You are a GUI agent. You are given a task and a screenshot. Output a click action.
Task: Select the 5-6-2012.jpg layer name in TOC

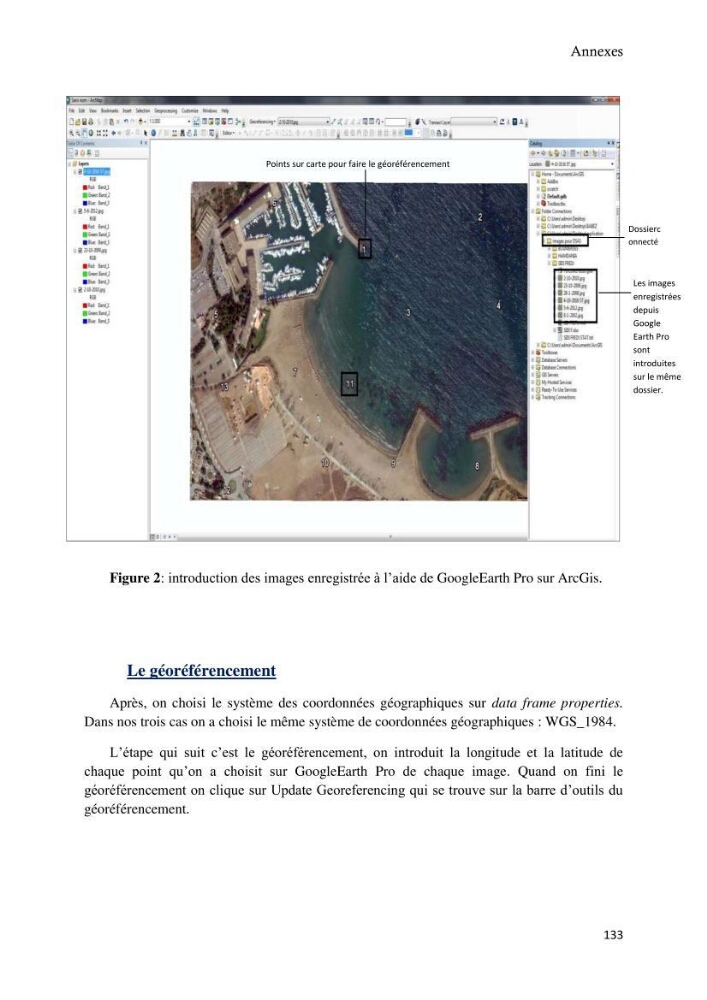pos(94,211)
